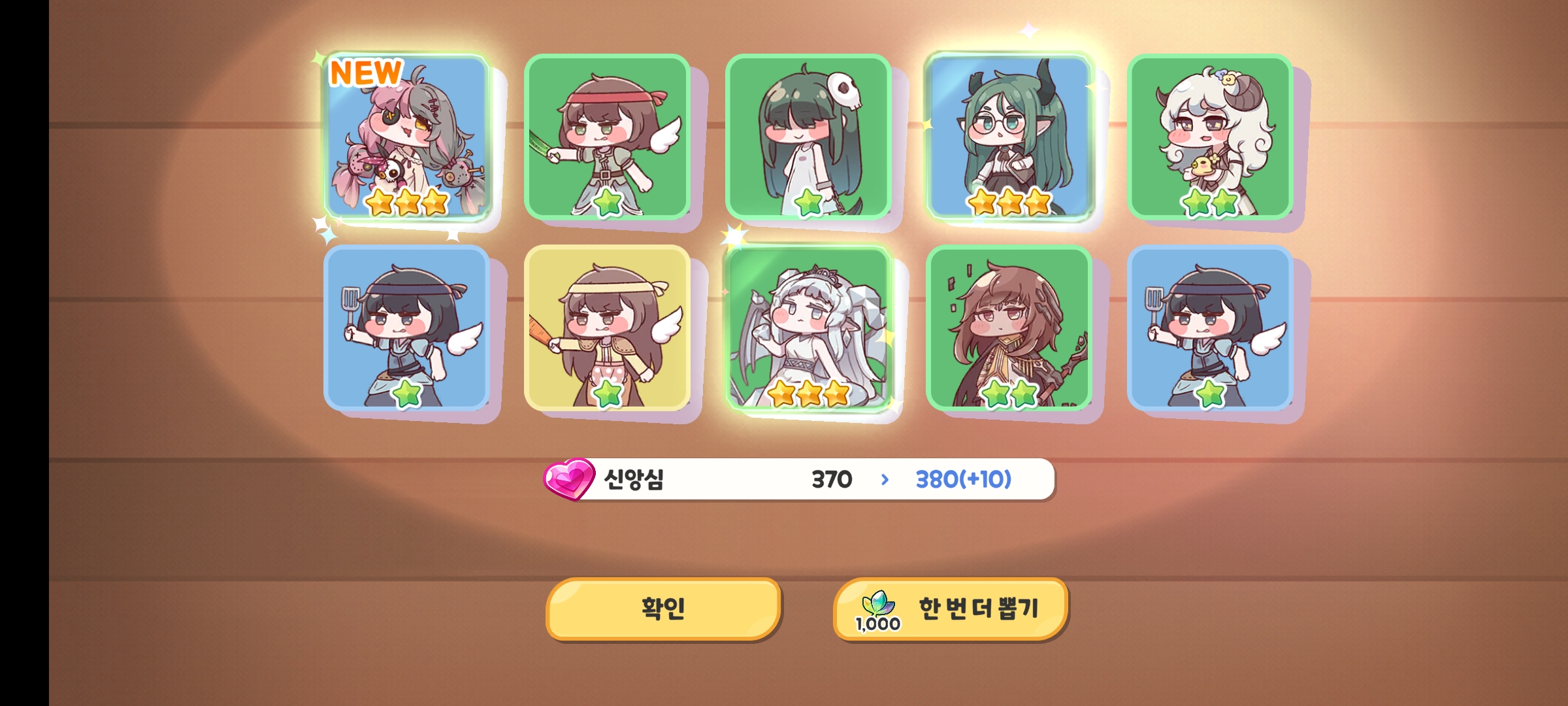Tap last spatula angel card in bottom row

click(x=1210, y=328)
